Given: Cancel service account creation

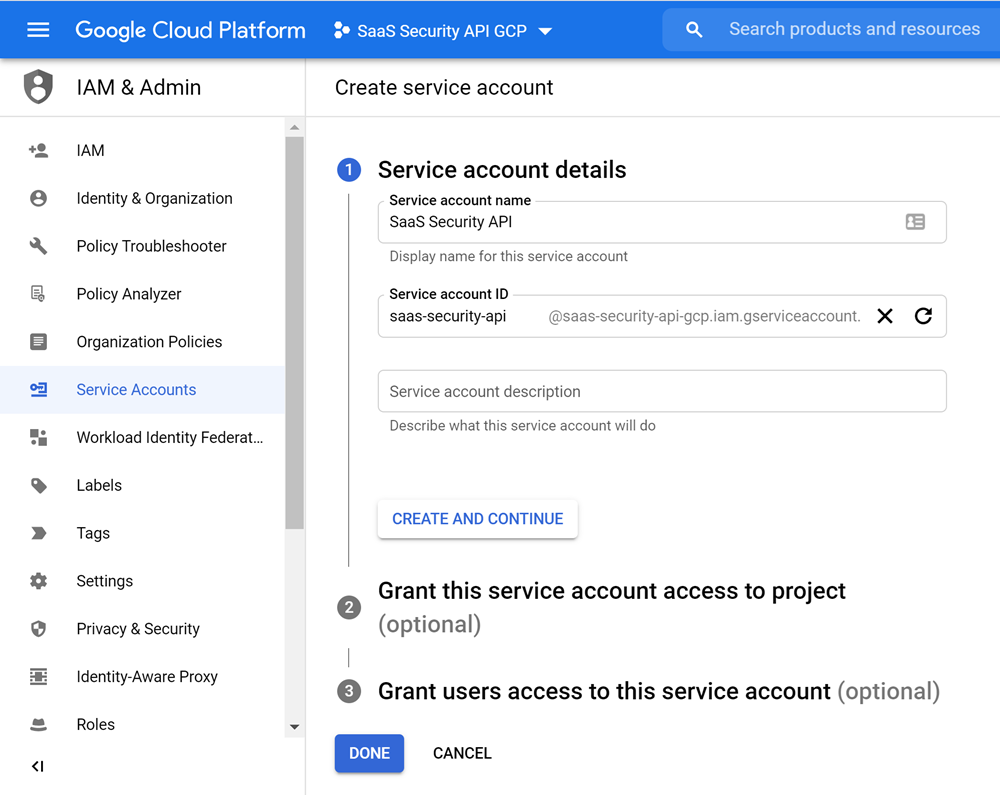Looking at the screenshot, I should click(x=462, y=753).
